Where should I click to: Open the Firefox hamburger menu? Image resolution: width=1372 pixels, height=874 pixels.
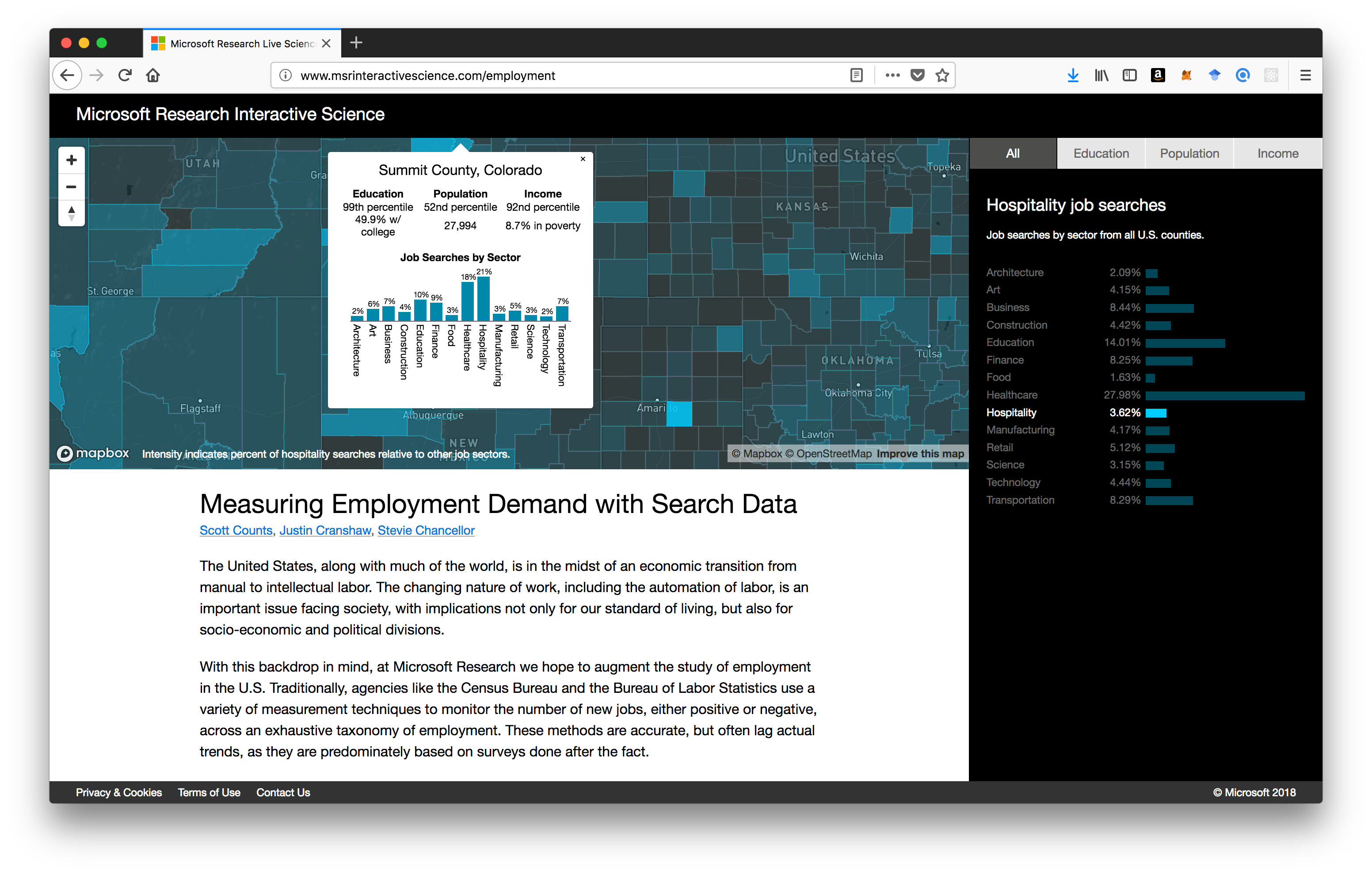pos(1306,75)
